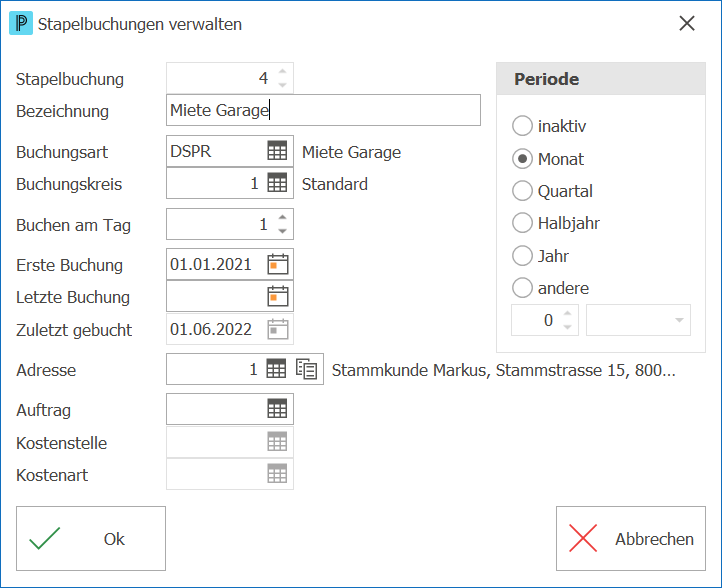Click the Kostenstelle lookup table icon
The width and height of the screenshot is (722, 588).
point(277,442)
